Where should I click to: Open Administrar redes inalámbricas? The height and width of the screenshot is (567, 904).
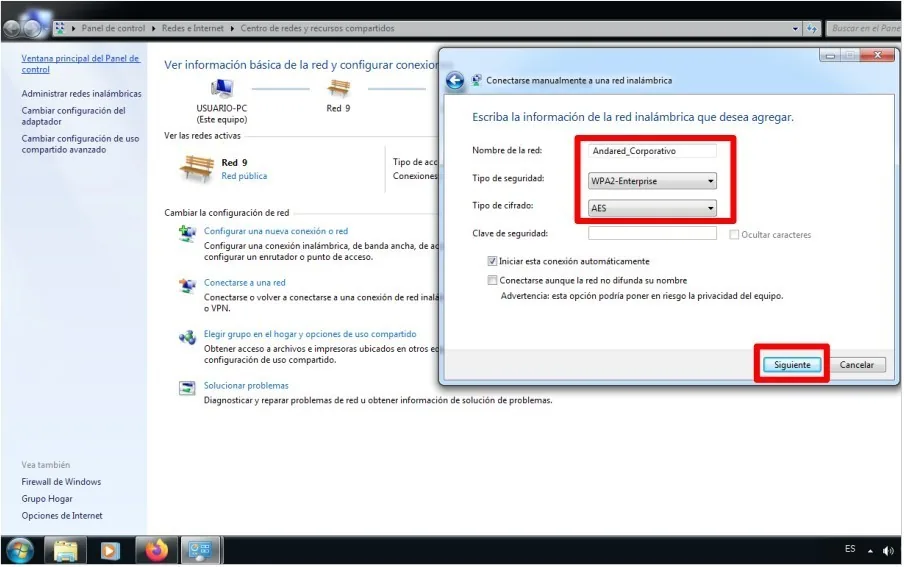pos(81,93)
